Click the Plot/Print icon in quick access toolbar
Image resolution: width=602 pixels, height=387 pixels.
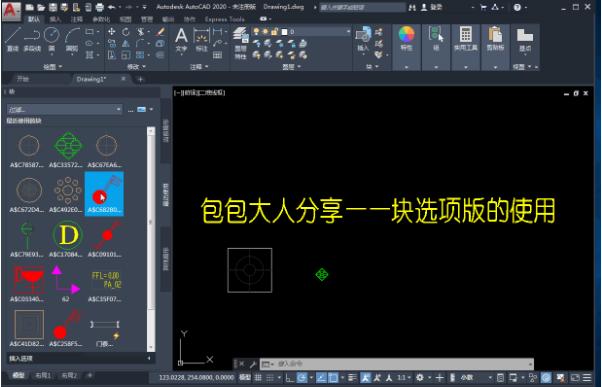click(99, 7)
